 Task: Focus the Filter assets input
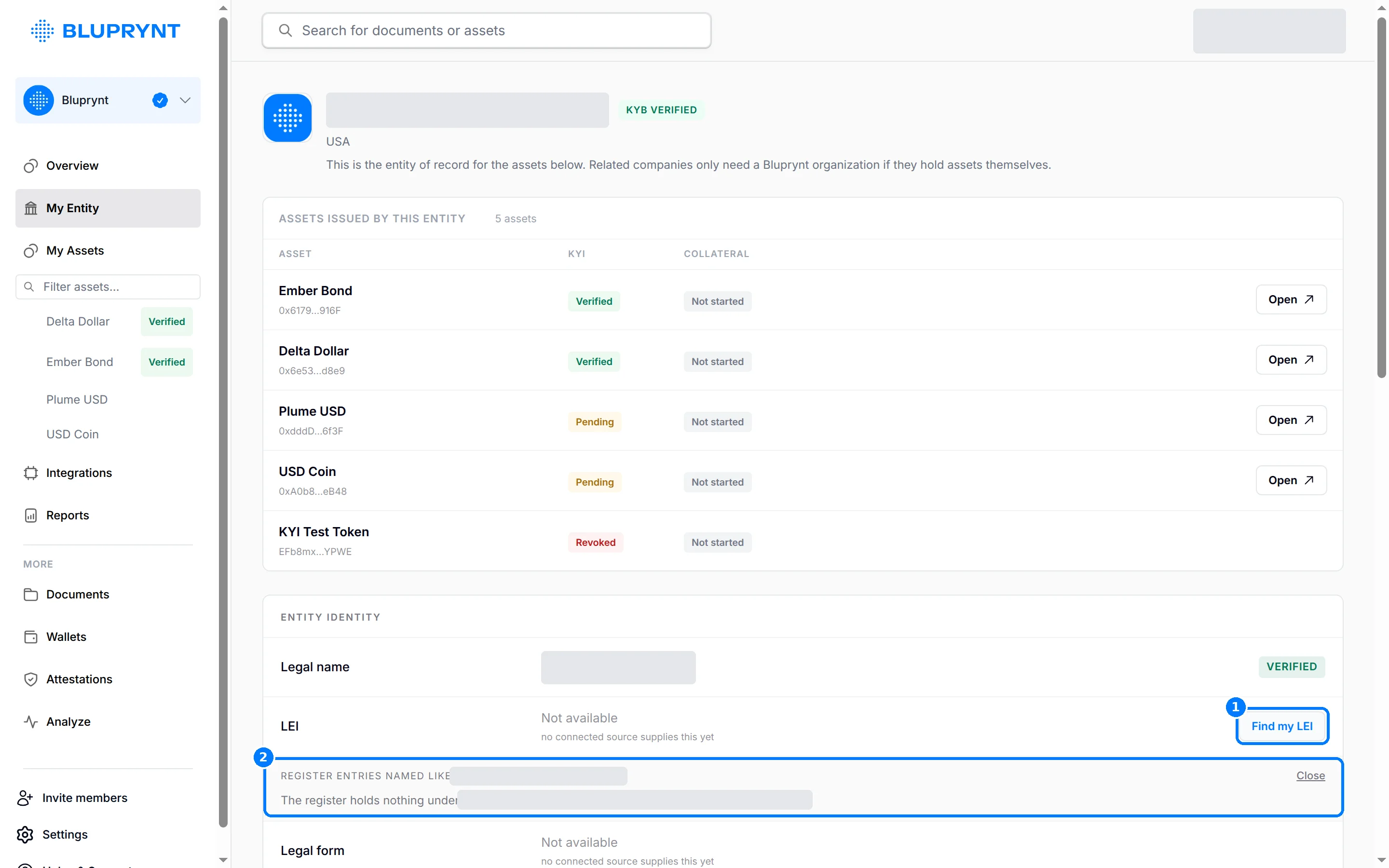pos(108,287)
